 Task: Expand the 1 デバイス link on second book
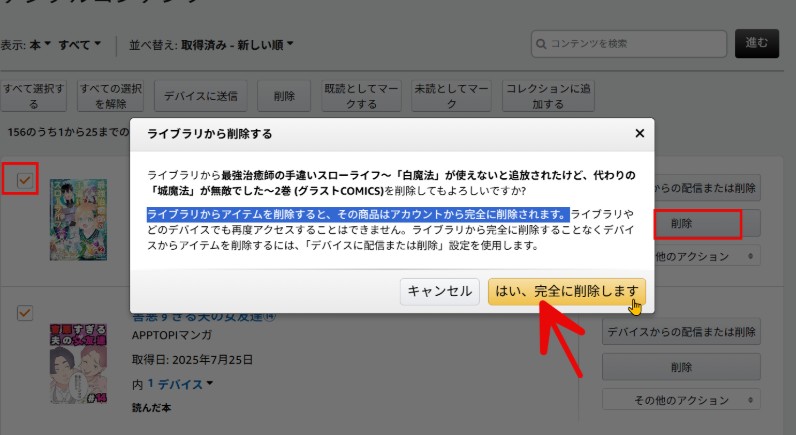click(x=175, y=384)
